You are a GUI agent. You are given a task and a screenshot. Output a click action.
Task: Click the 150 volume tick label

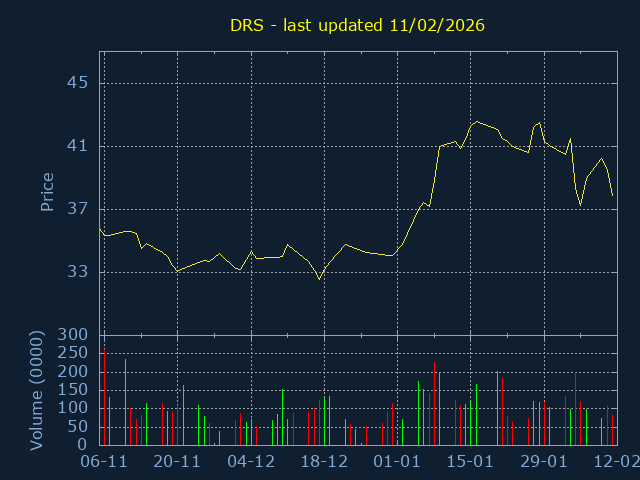click(x=72, y=390)
